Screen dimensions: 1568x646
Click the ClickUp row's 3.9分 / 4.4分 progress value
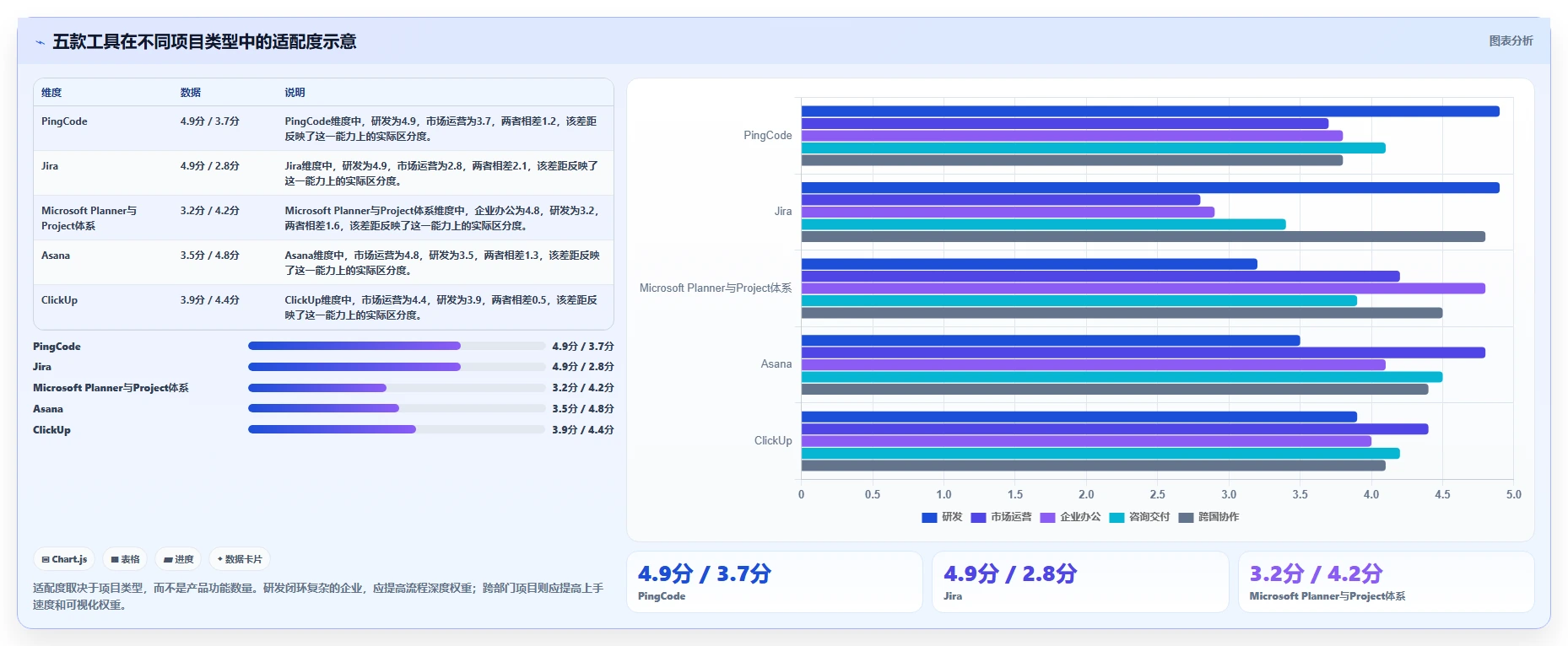click(x=583, y=430)
